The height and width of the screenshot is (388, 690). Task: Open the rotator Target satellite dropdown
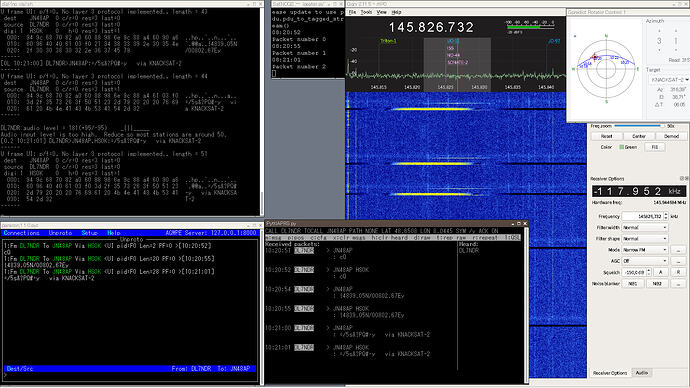point(669,80)
